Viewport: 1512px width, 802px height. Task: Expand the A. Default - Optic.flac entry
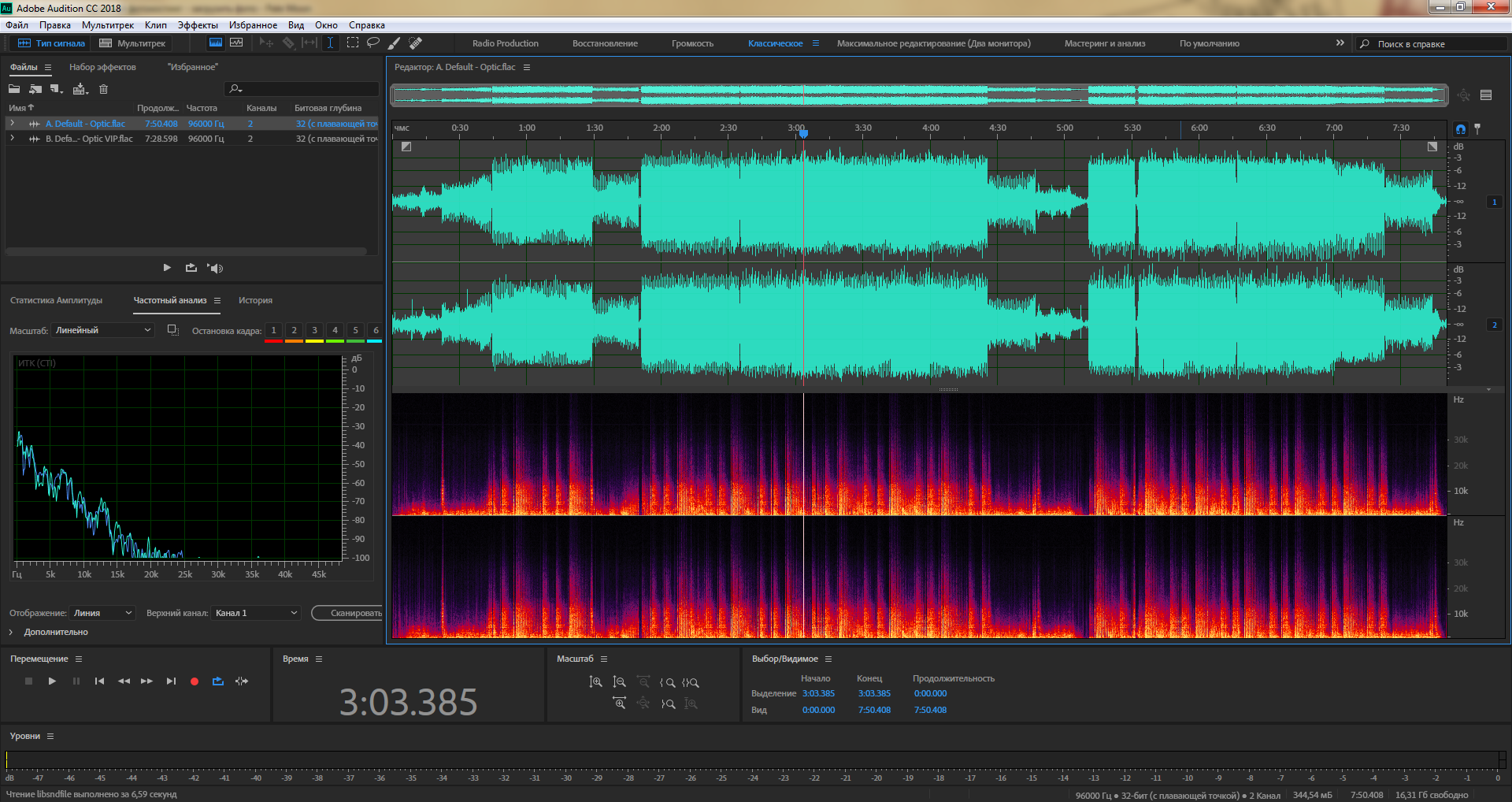(x=13, y=124)
